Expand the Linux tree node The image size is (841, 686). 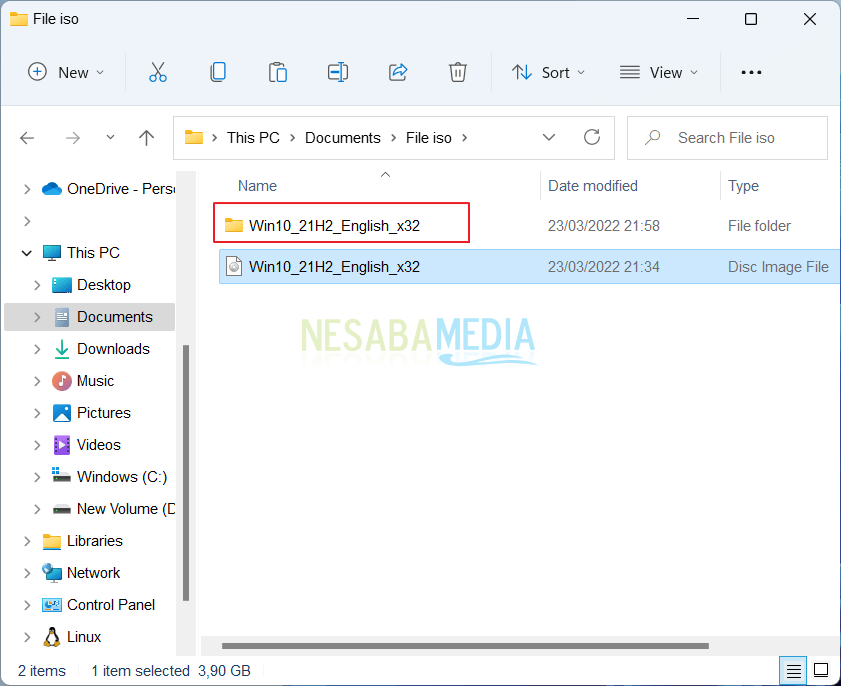click(27, 637)
